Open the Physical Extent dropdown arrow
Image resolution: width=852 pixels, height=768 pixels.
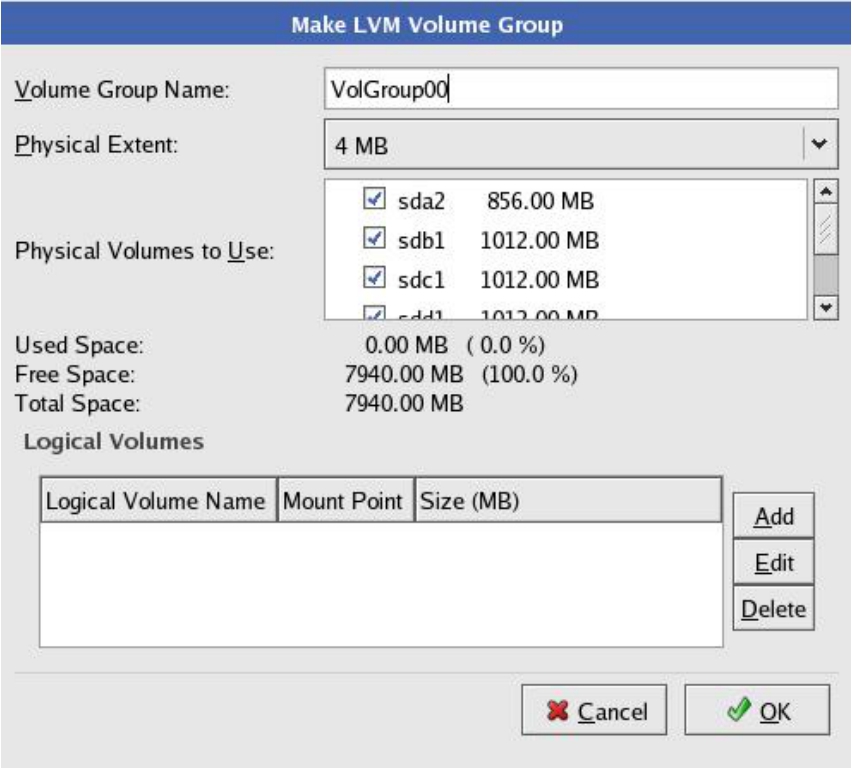(x=820, y=145)
